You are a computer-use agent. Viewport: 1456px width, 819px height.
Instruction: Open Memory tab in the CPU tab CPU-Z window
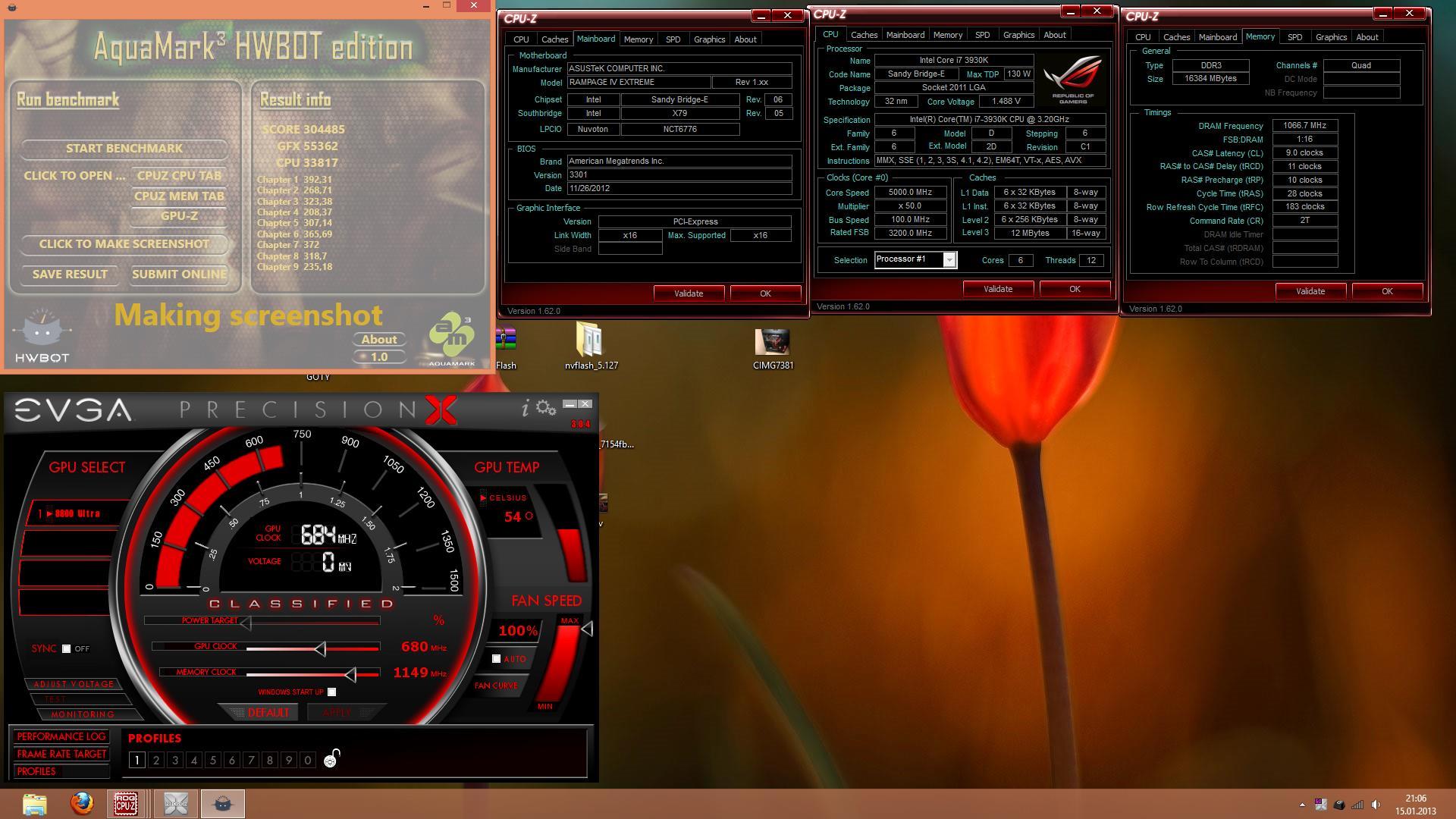click(947, 35)
